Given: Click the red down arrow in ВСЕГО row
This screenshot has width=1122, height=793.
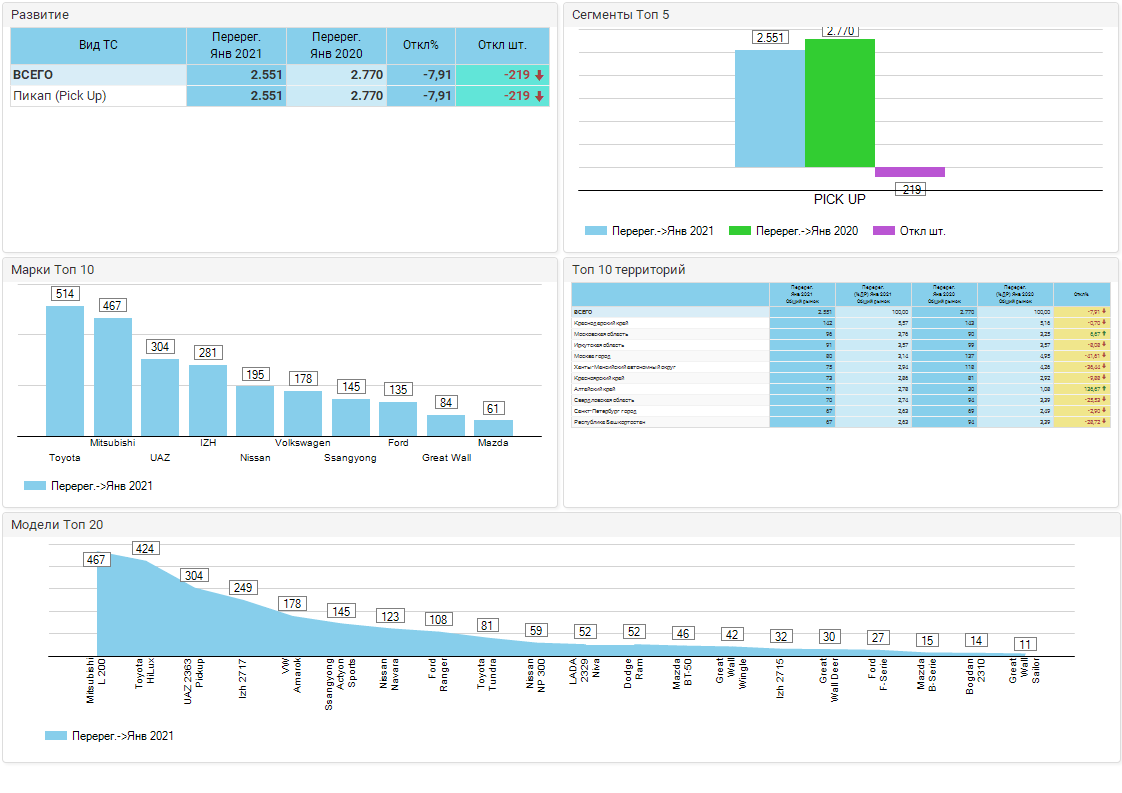Looking at the screenshot, I should tap(539, 75).
